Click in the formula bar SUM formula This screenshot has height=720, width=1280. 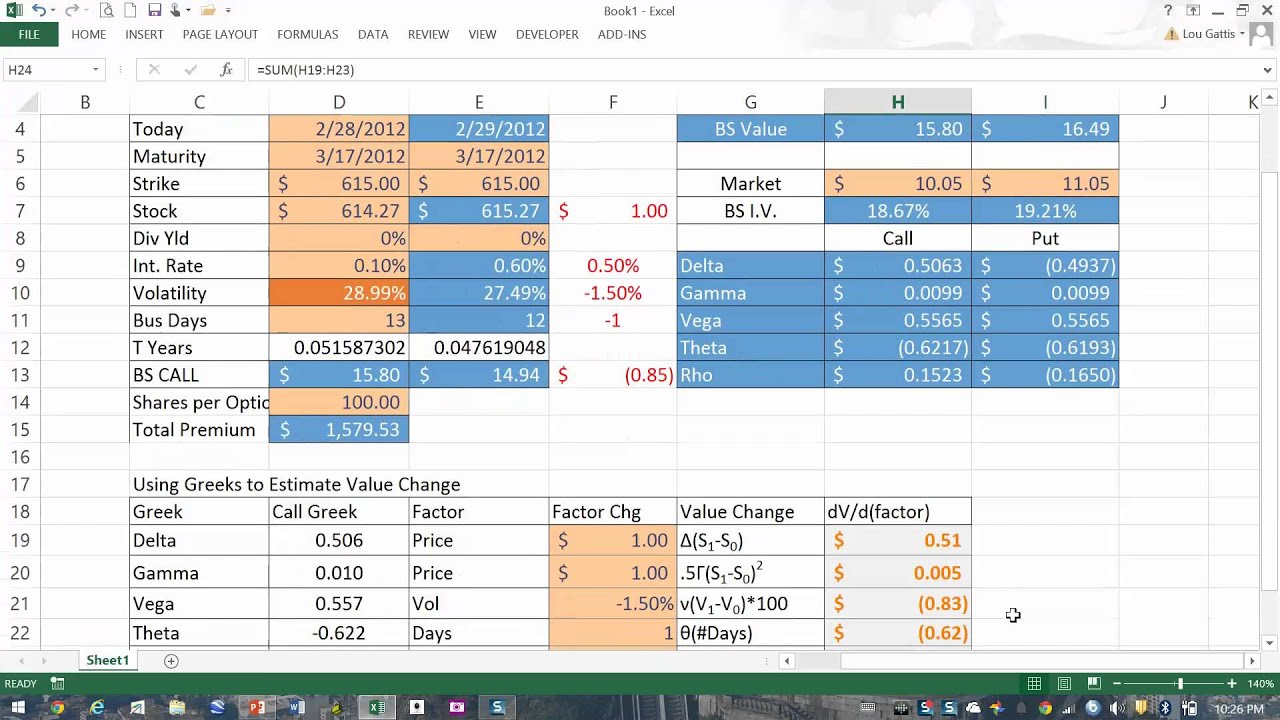point(305,70)
